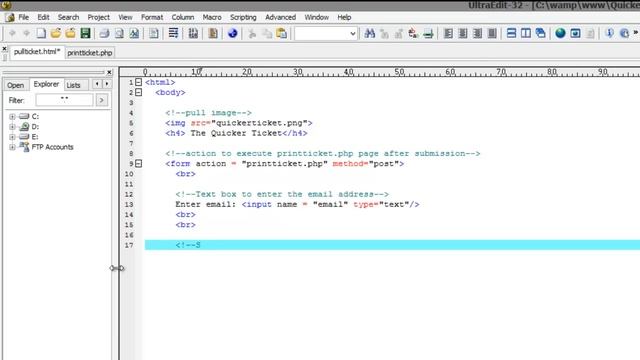
Task: Open the Macro menu
Action: (x=212, y=17)
